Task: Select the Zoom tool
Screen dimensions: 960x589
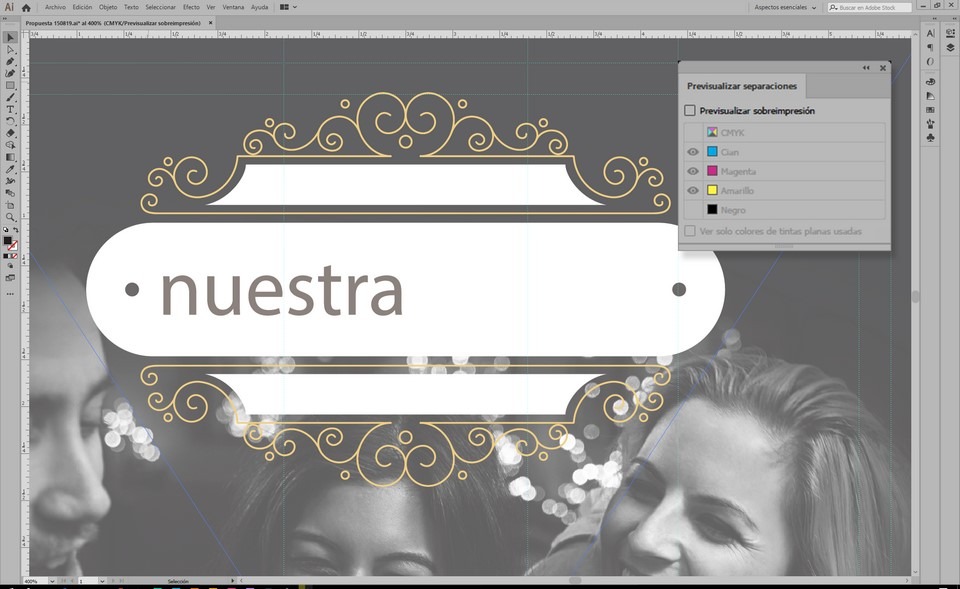Action: [x=10, y=217]
